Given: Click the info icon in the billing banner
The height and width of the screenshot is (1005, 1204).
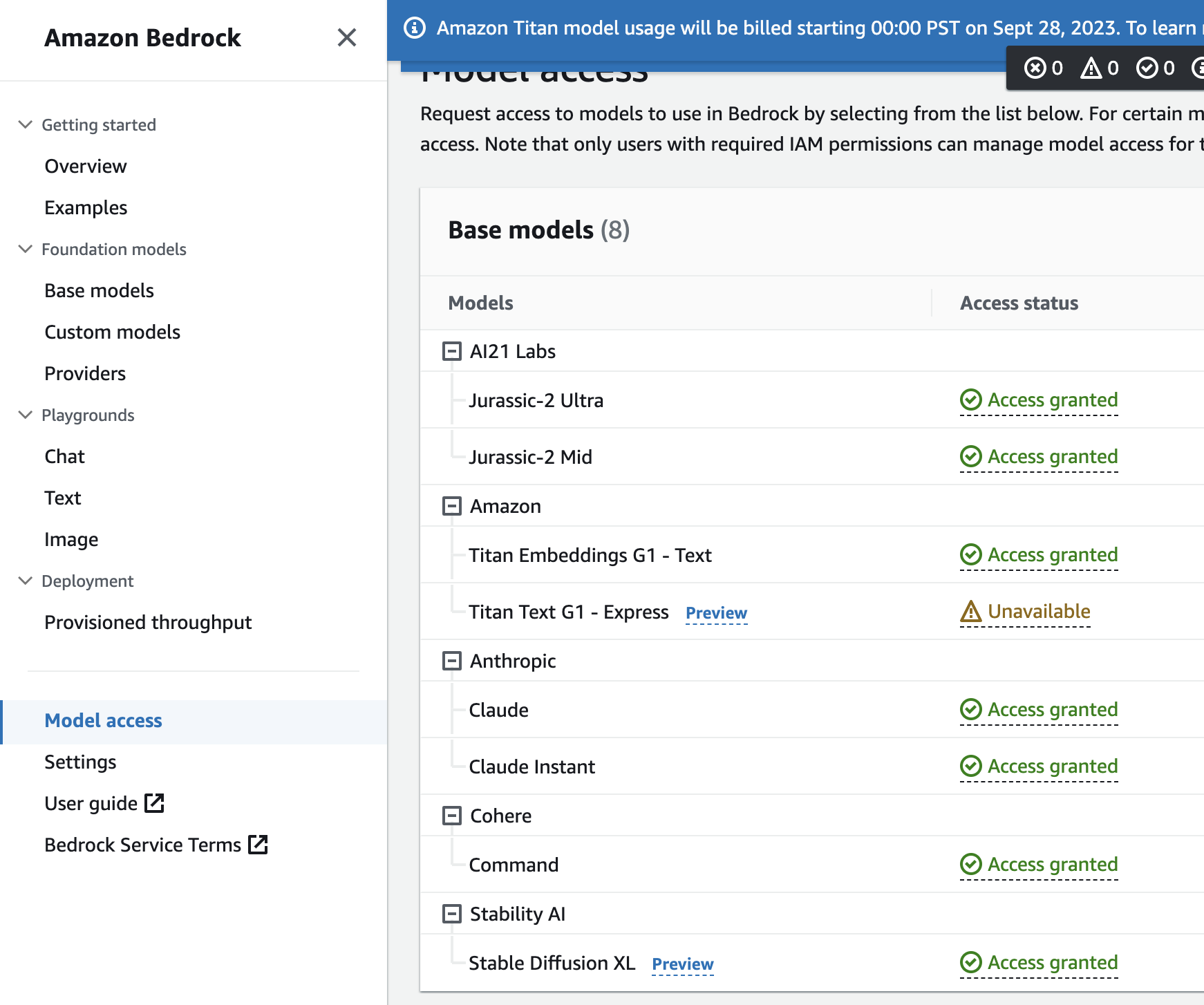Looking at the screenshot, I should (x=414, y=28).
